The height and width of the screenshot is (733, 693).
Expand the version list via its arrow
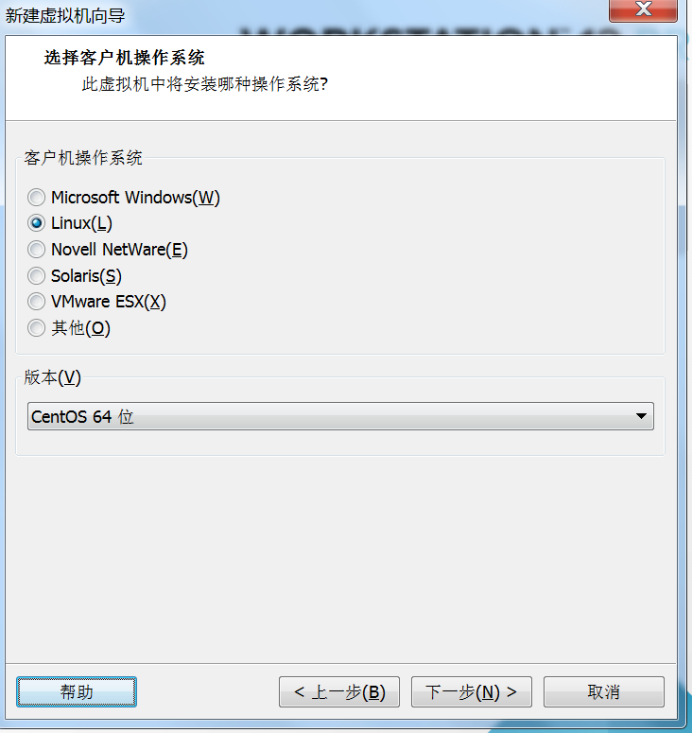point(641,416)
